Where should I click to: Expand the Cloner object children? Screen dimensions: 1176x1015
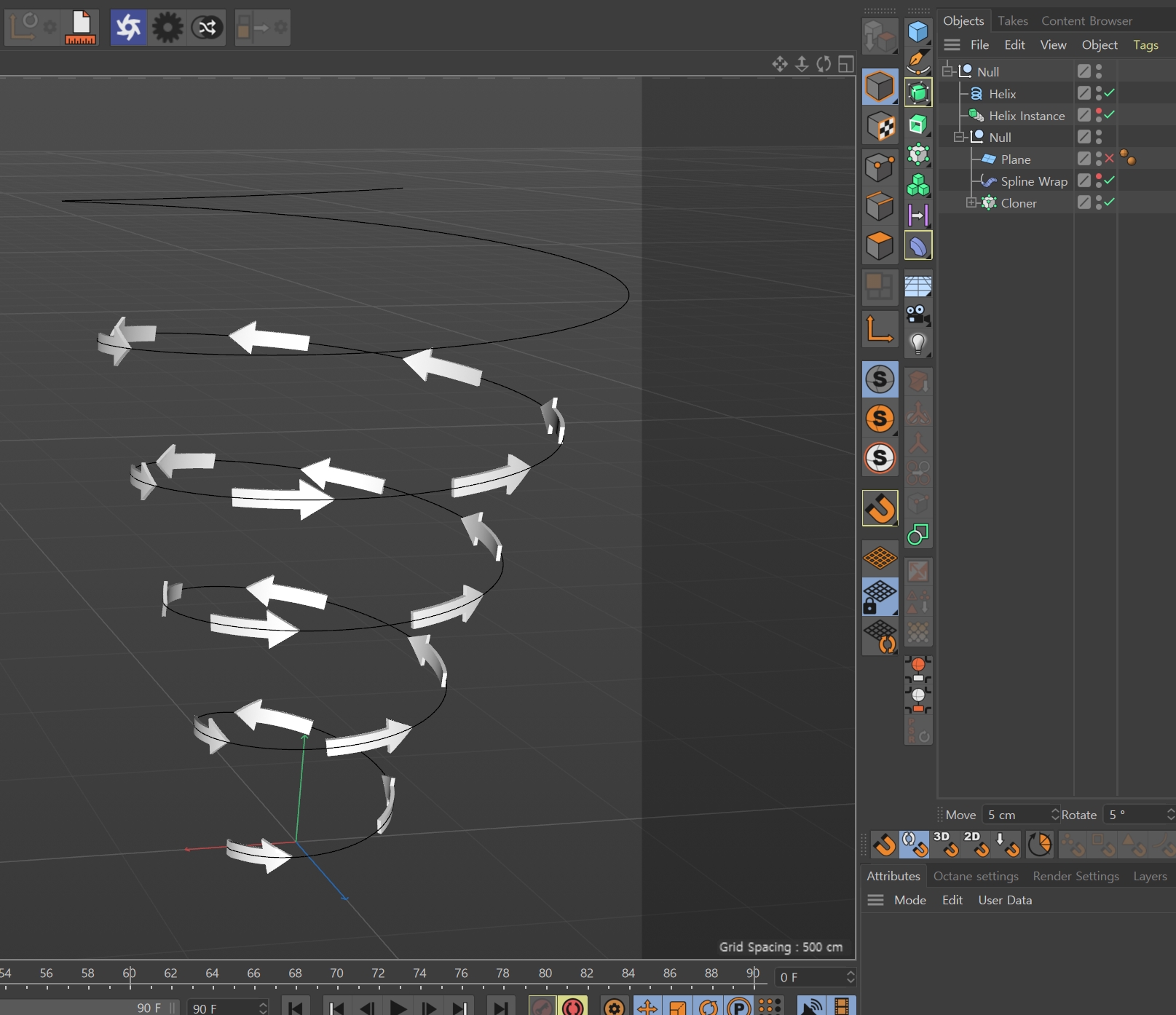(x=971, y=202)
